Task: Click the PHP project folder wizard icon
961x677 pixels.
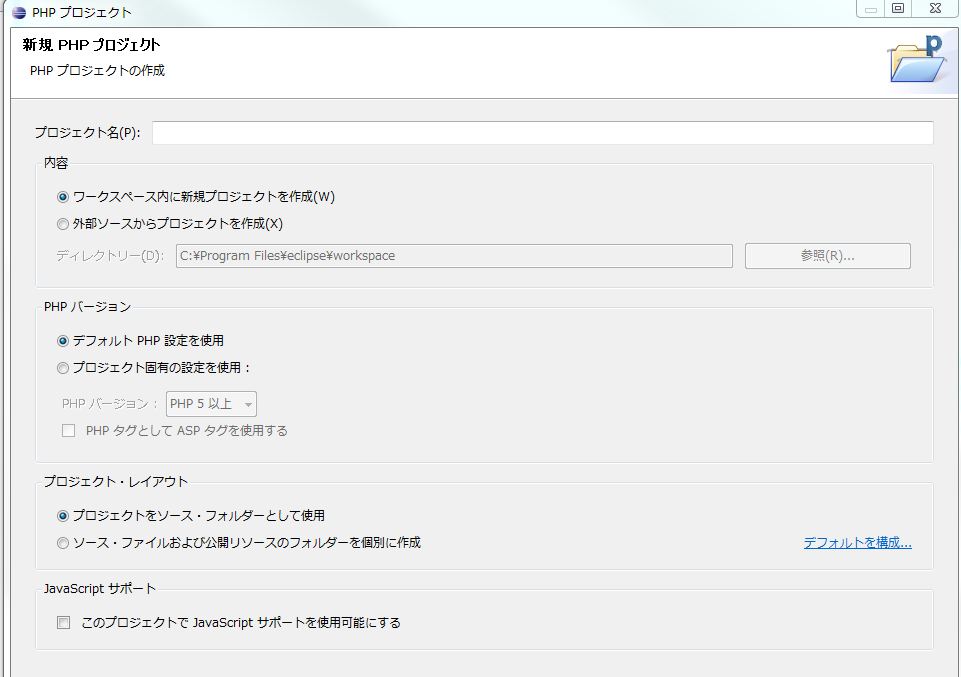Action: pos(917,60)
